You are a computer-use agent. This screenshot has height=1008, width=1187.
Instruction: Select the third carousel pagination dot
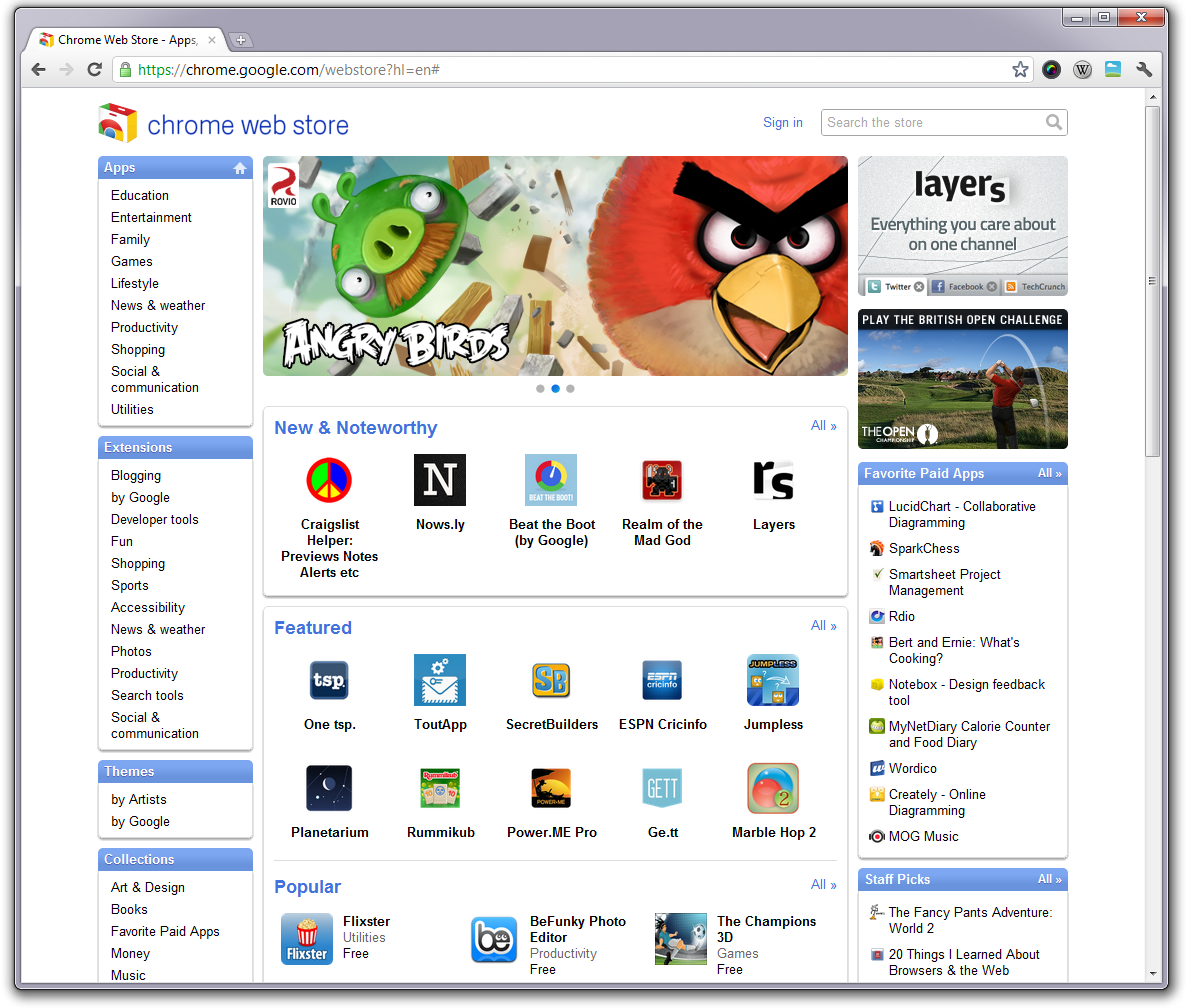coord(570,388)
